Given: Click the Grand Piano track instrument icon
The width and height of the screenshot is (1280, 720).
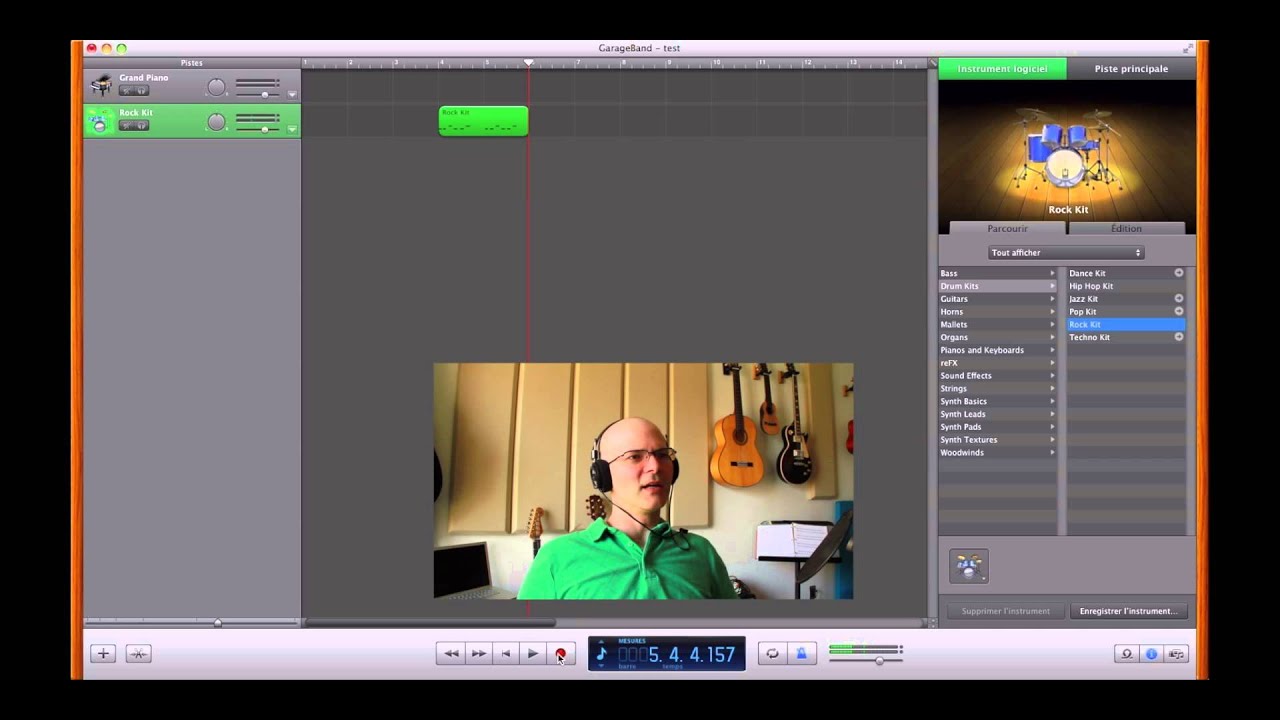Looking at the screenshot, I should point(101,86).
